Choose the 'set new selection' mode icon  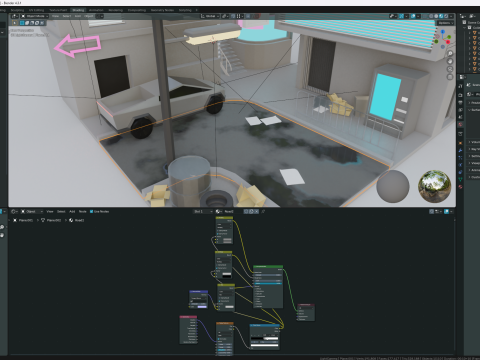pyautogui.click(x=22, y=23)
